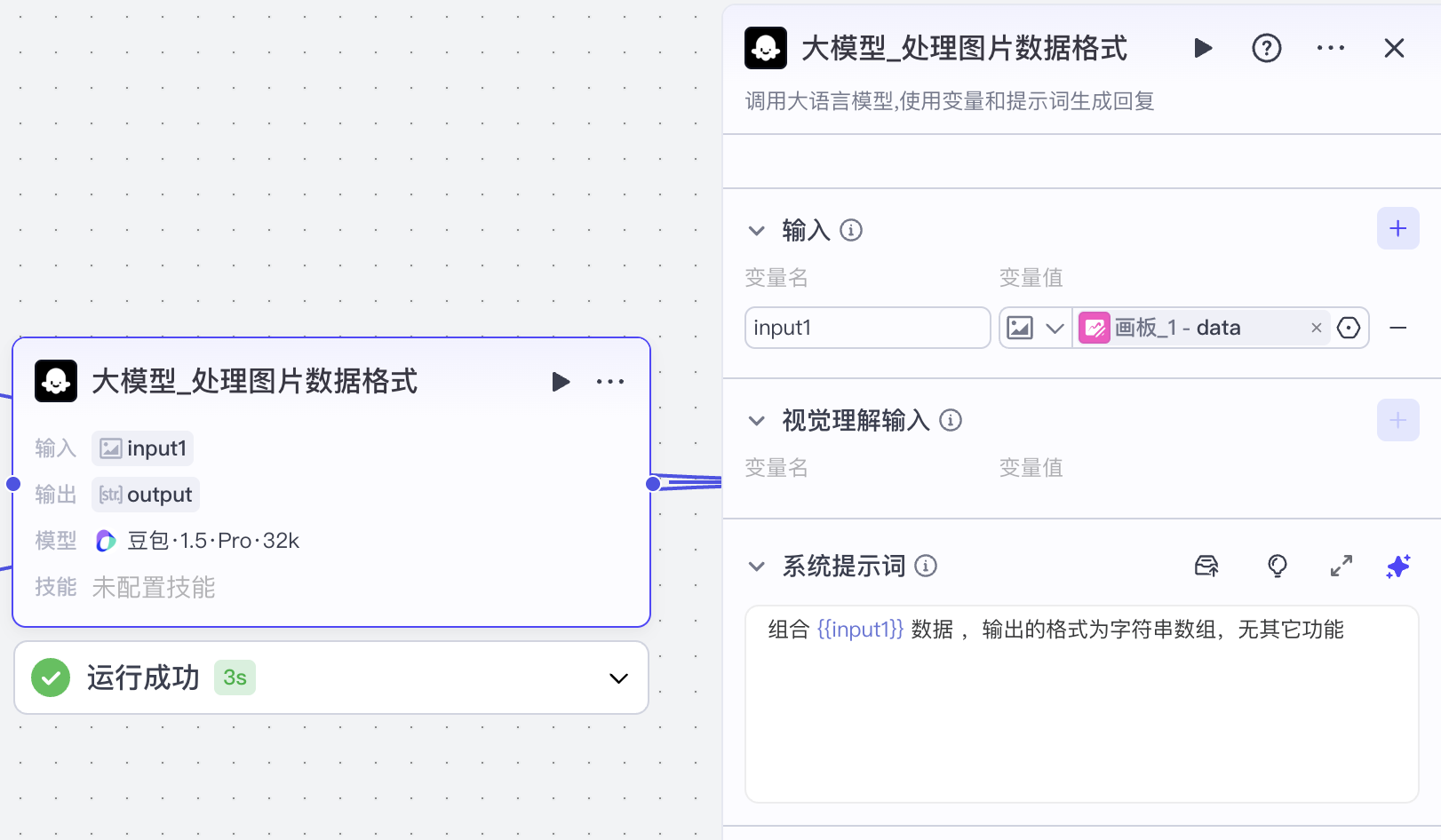Collapse the 视觉理解输入 section

click(x=756, y=420)
